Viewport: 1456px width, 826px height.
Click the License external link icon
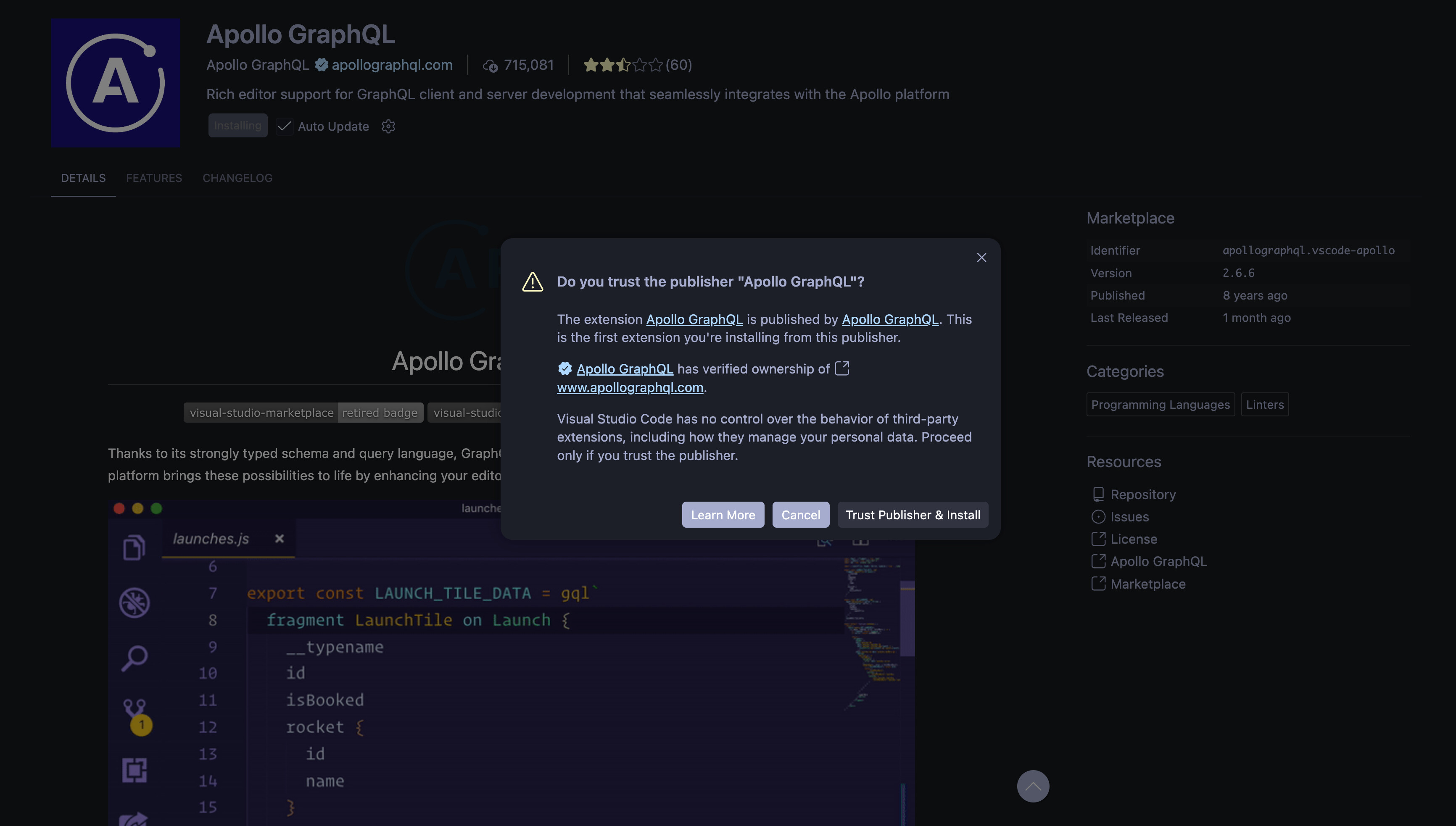tap(1099, 539)
